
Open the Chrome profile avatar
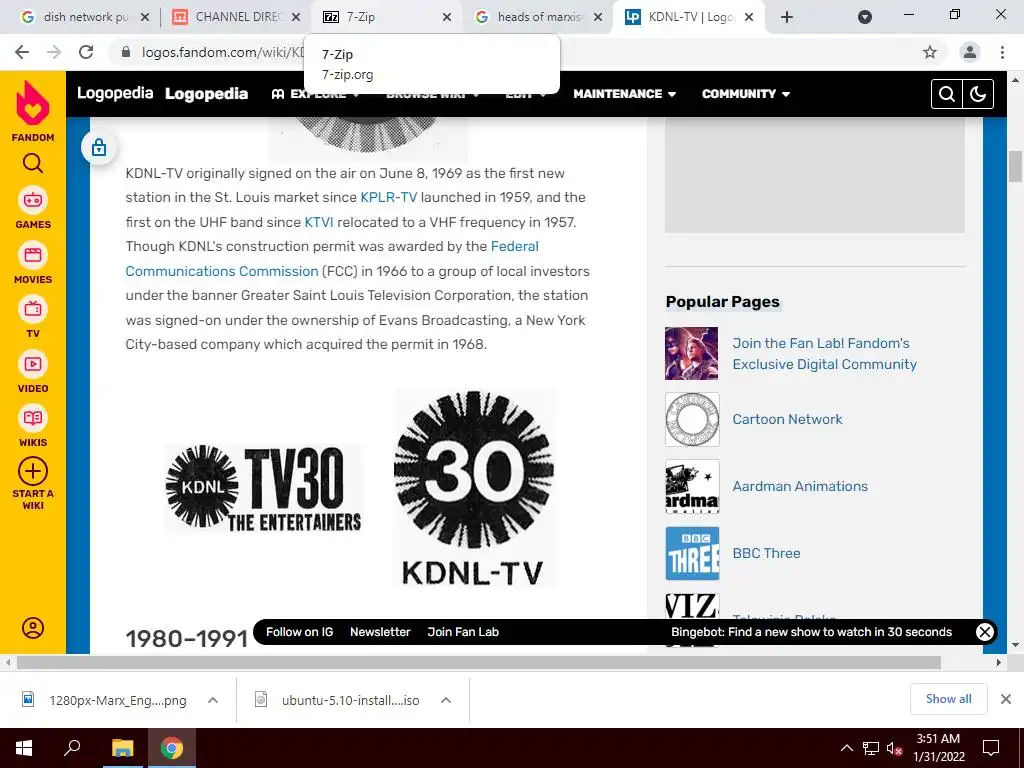pyautogui.click(x=970, y=52)
